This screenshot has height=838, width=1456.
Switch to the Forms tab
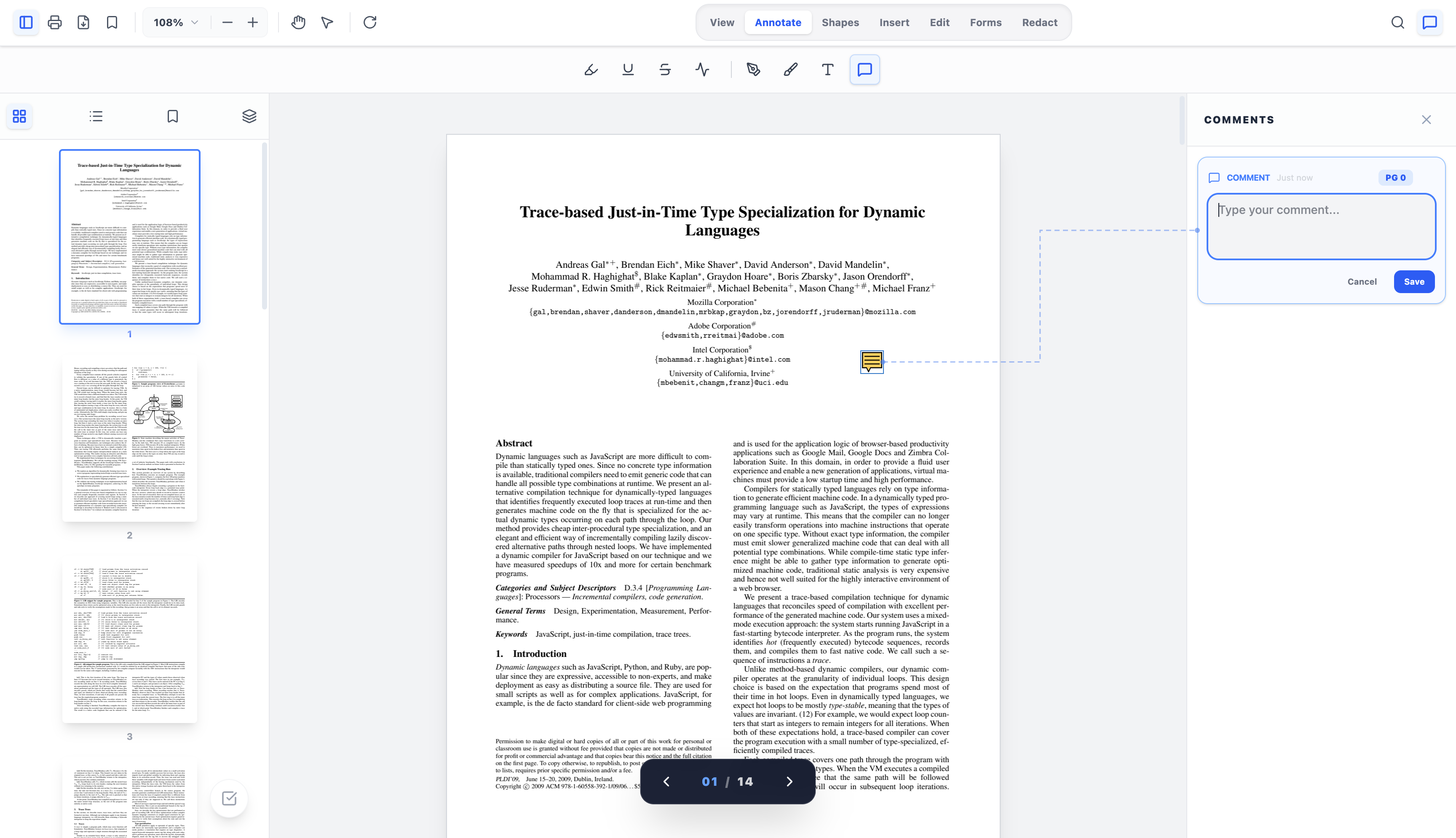click(x=986, y=22)
